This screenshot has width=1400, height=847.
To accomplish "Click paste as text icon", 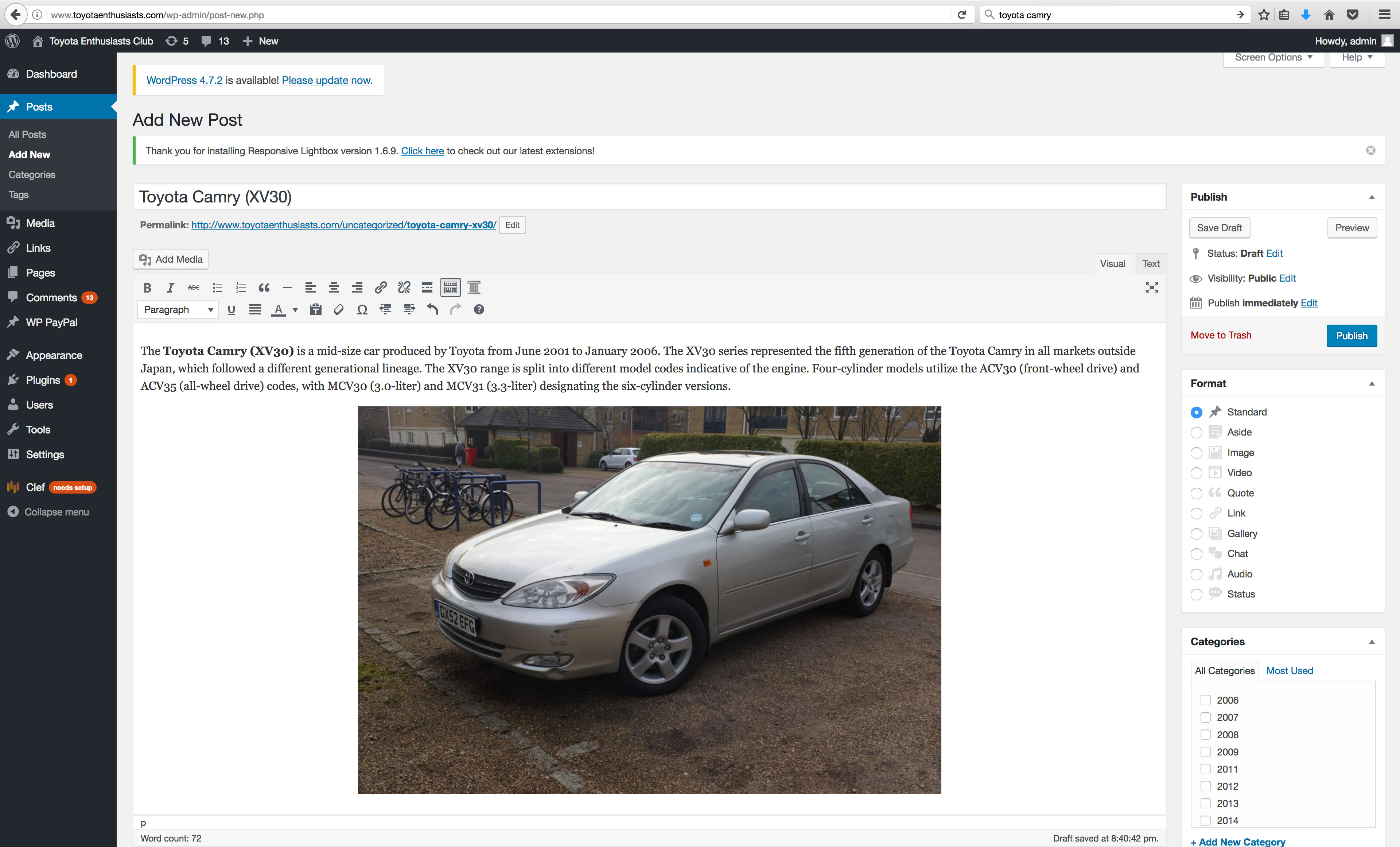I will tap(316, 310).
